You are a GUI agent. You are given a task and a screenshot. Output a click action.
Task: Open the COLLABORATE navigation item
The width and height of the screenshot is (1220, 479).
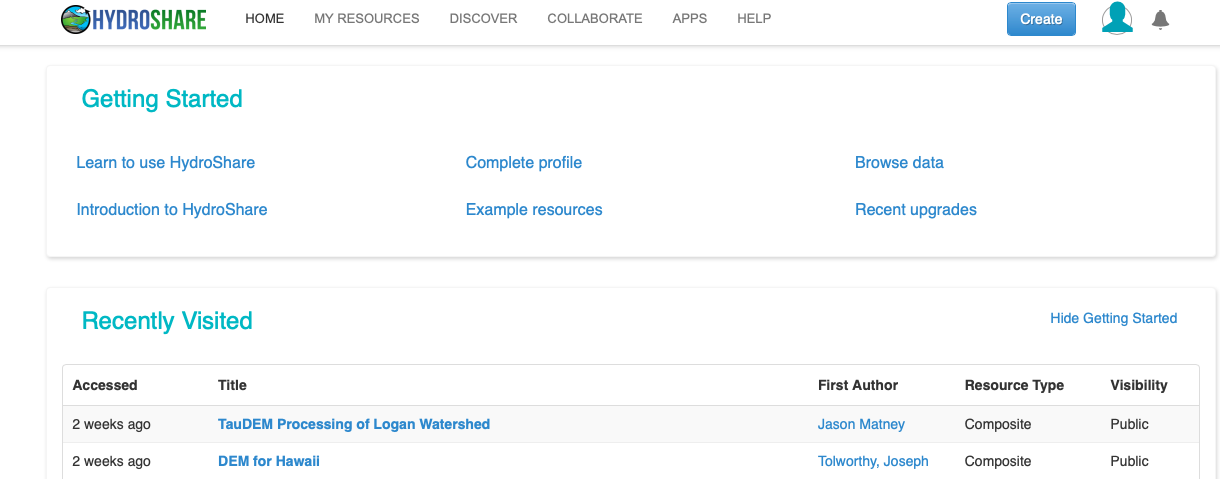595,19
